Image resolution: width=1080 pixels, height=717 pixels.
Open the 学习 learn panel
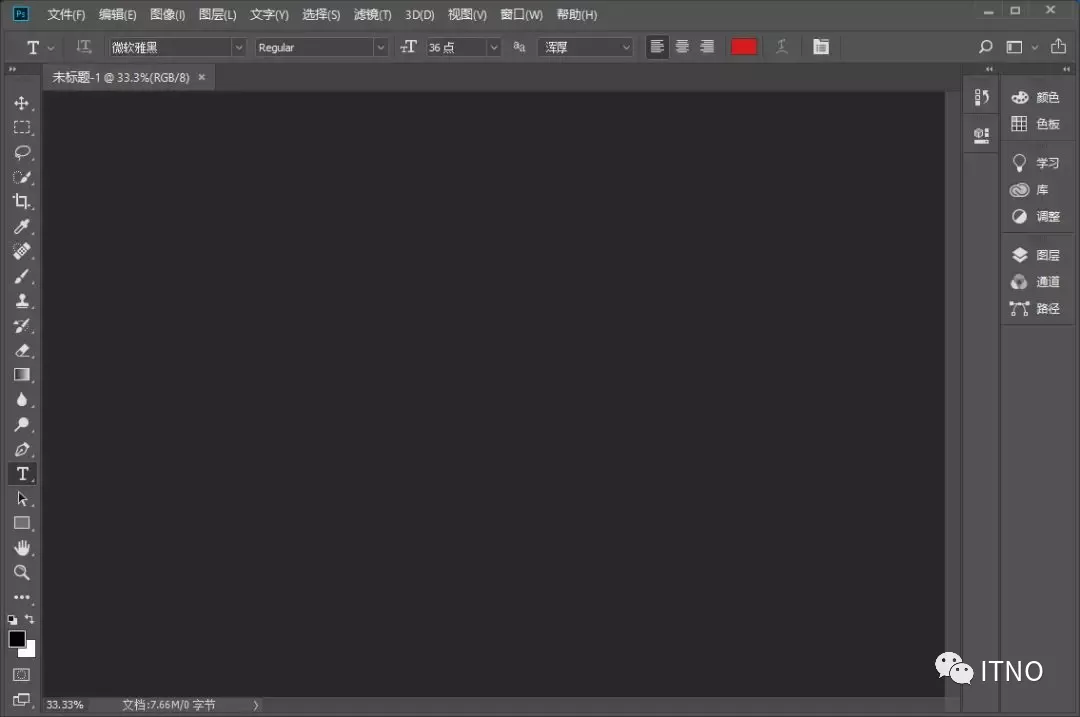[1035, 163]
